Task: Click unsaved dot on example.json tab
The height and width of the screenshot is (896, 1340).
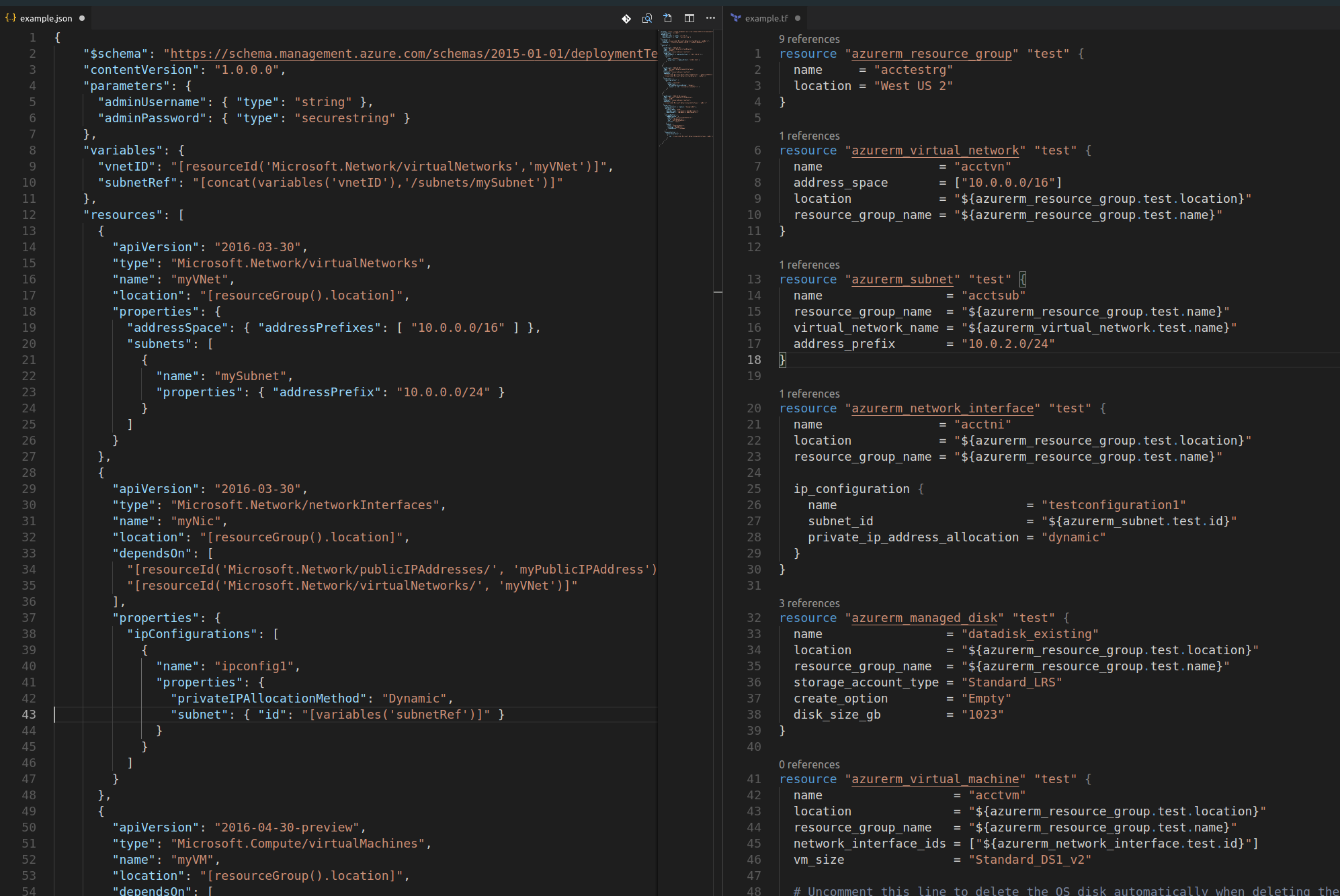Action: click(x=82, y=18)
